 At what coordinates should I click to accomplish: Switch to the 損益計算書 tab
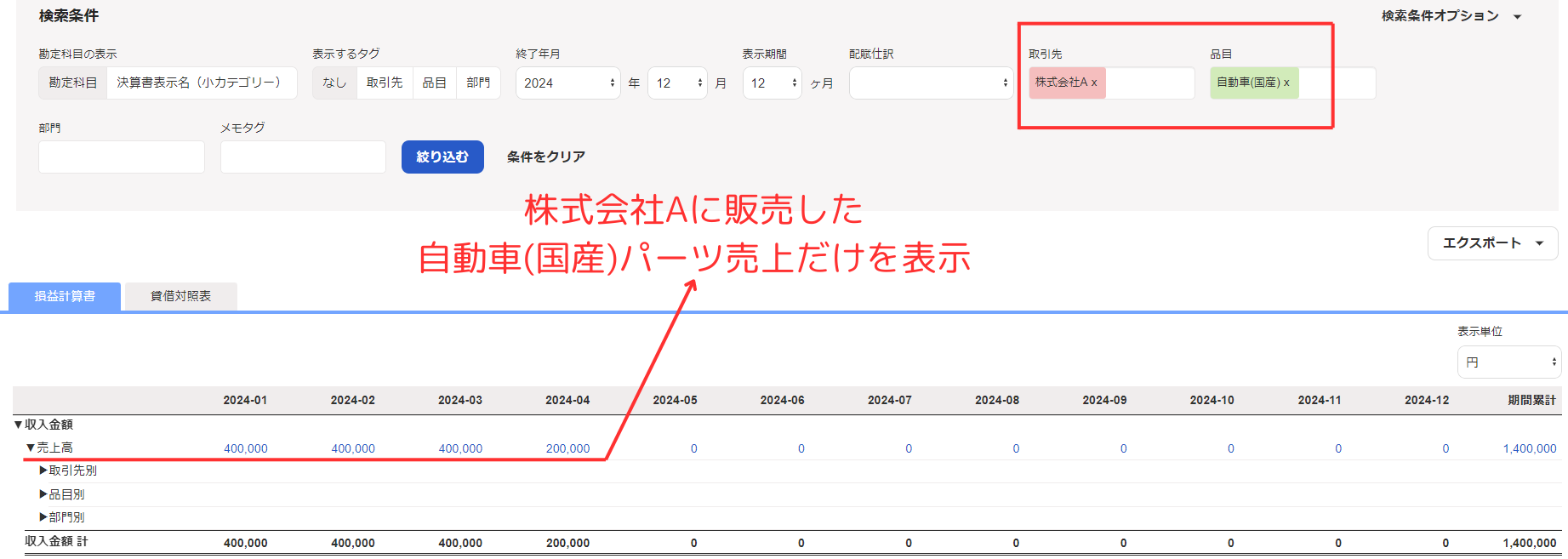pyautogui.click(x=65, y=296)
